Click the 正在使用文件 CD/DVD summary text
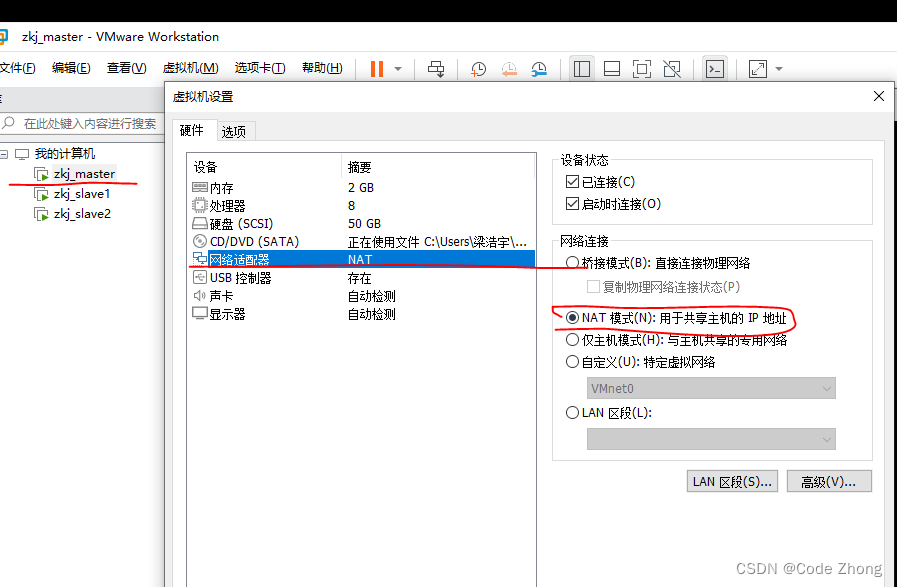The width and height of the screenshot is (897, 587). click(437, 241)
